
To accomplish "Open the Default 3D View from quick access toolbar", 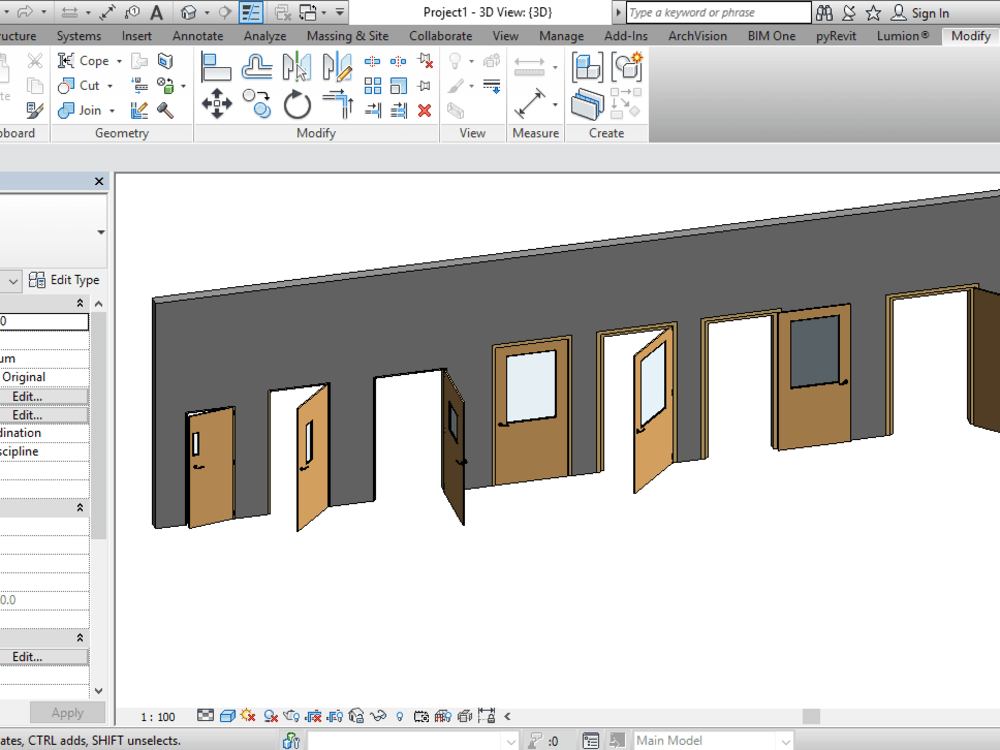I will pos(189,13).
